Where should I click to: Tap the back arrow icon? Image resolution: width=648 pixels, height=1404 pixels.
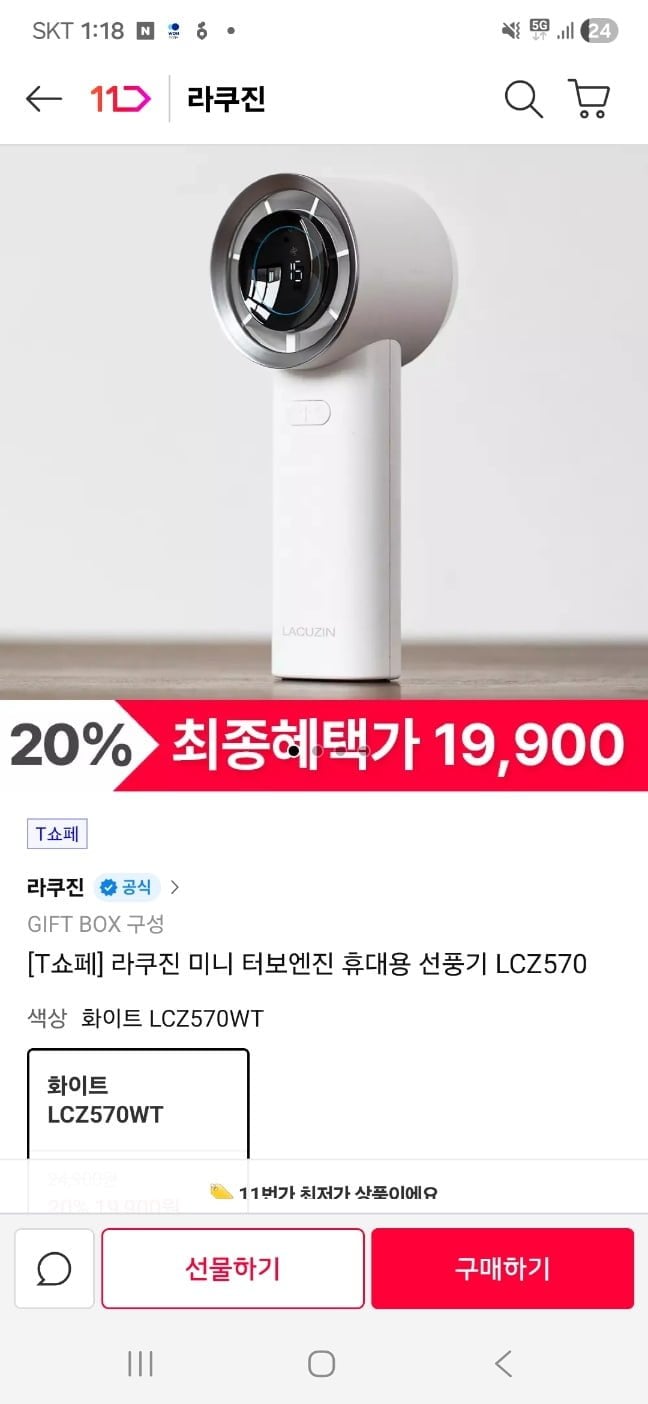(x=44, y=99)
